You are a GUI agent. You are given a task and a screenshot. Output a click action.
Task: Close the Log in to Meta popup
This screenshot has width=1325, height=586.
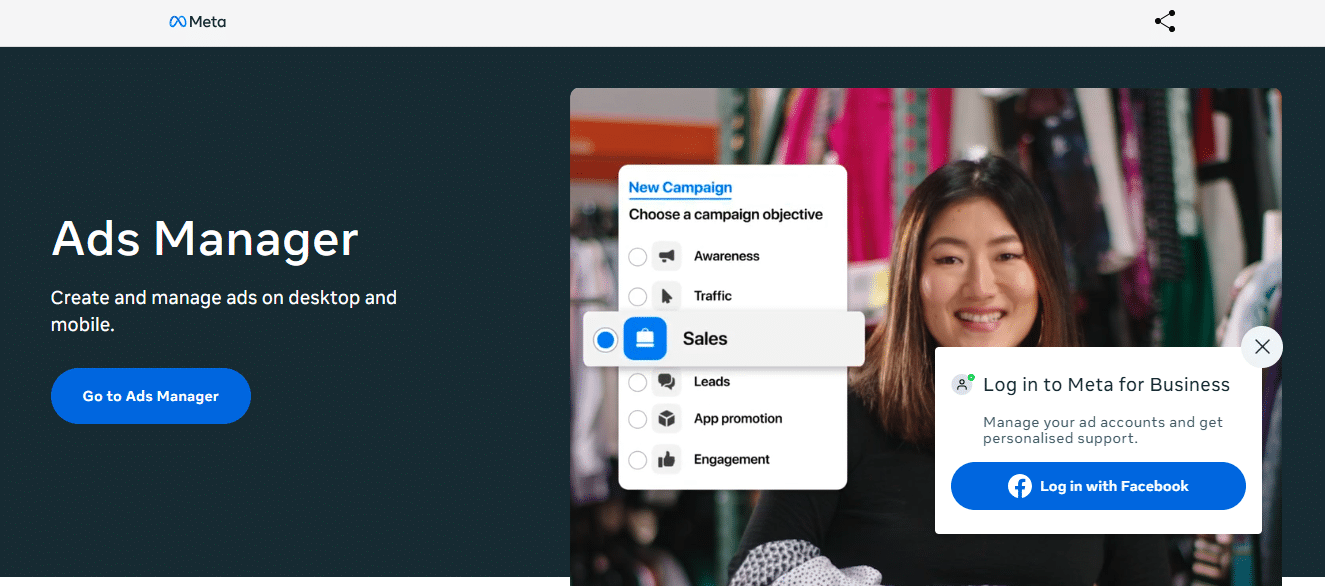(1262, 347)
